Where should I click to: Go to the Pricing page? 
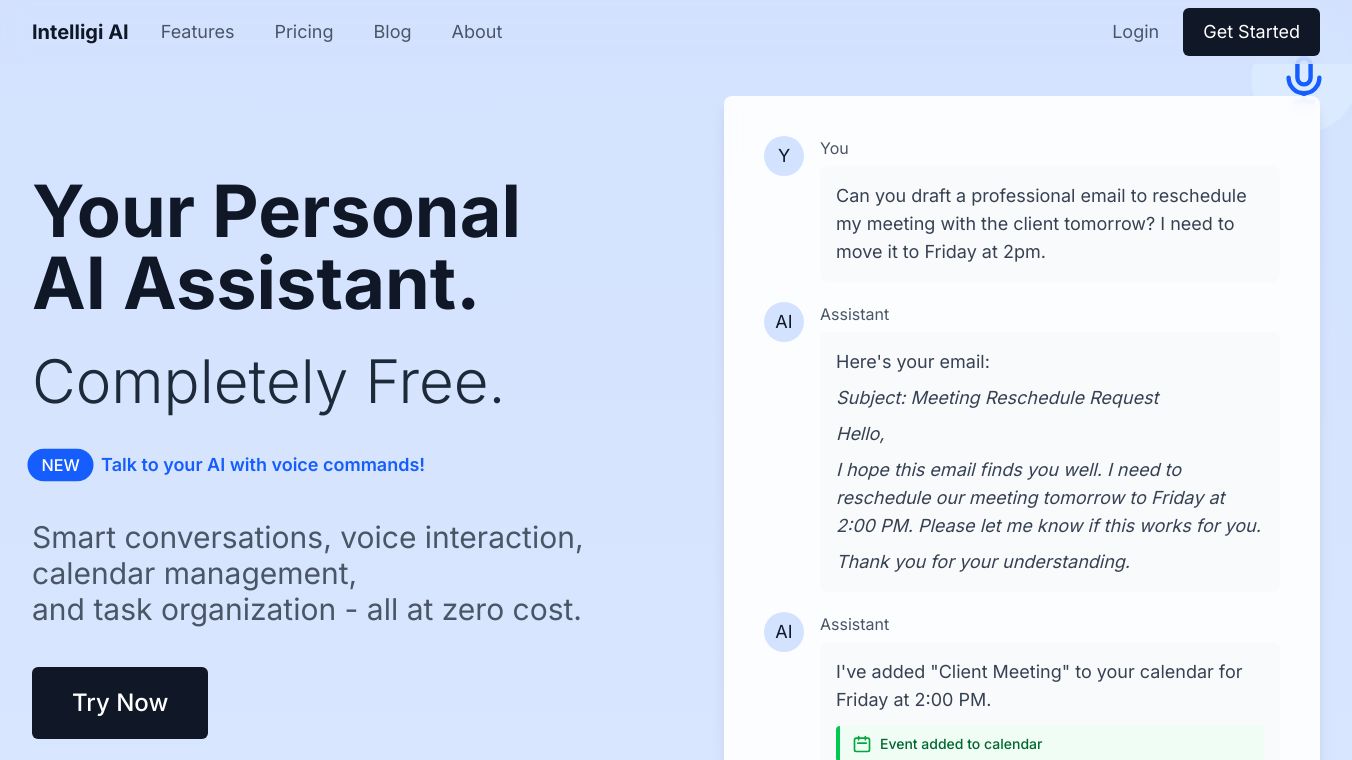304,32
